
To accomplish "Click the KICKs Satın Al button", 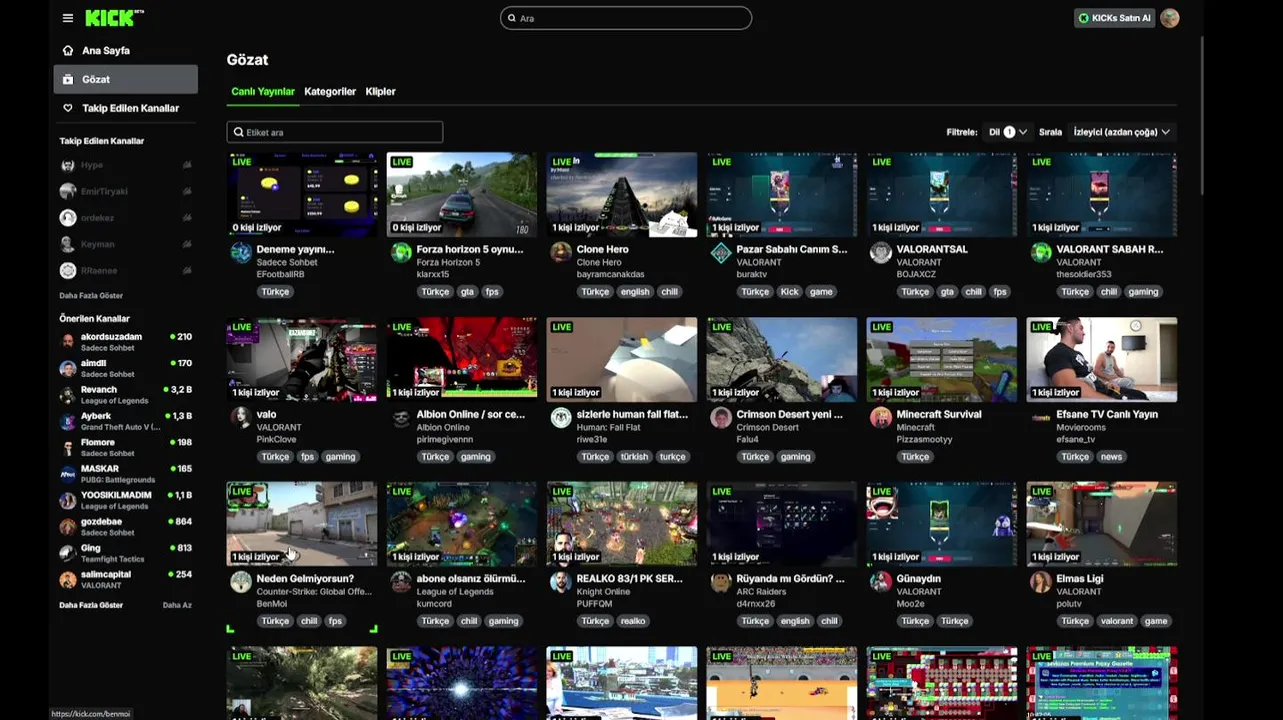I will tap(1114, 18).
